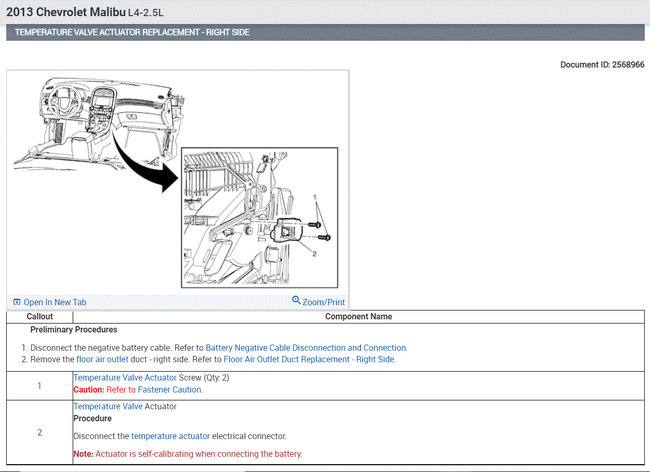Click the Zoom/Print magnifier icon
This screenshot has width=650, height=472.
[296, 301]
